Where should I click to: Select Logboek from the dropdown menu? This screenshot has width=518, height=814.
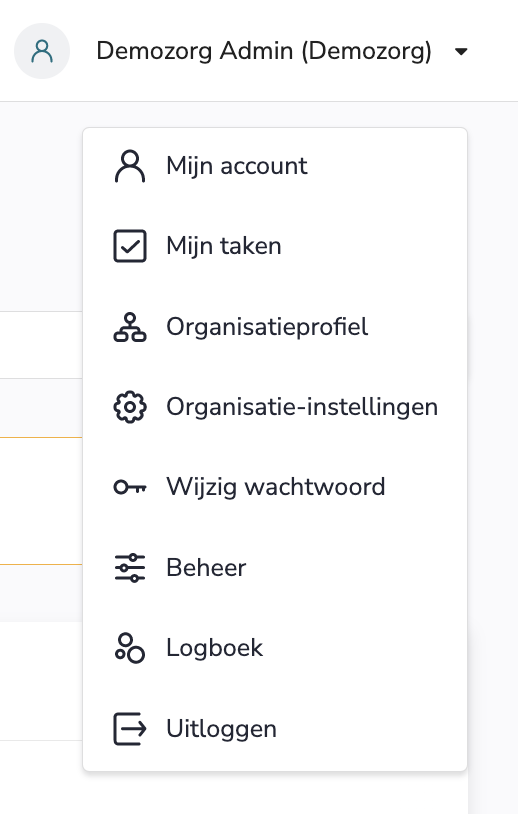tap(275, 648)
